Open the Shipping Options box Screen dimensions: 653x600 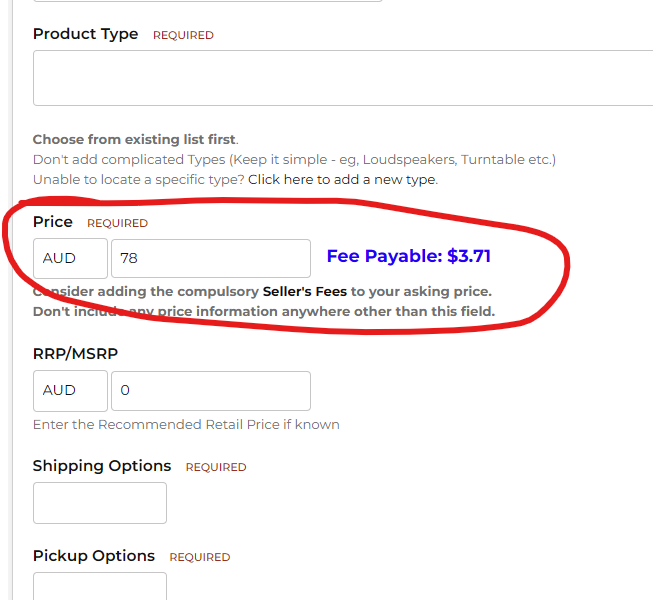(x=100, y=503)
